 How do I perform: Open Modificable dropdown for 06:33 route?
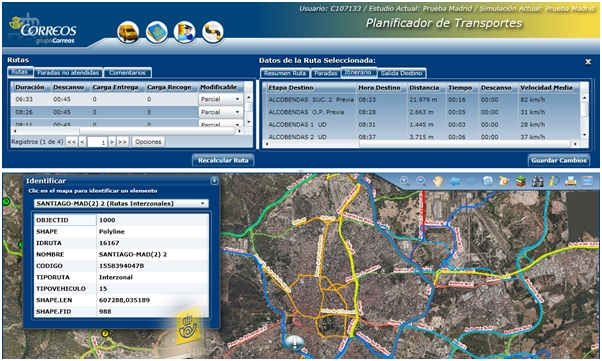[x=221, y=99]
